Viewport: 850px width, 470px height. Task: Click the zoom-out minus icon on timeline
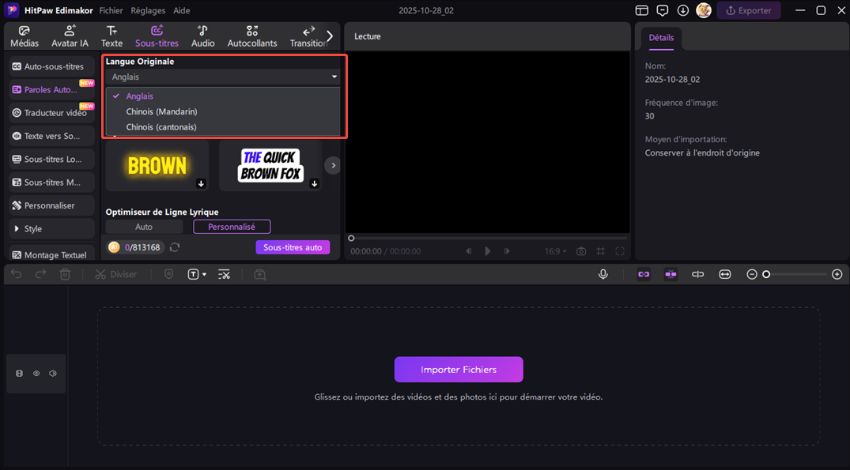pyautogui.click(x=752, y=274)
